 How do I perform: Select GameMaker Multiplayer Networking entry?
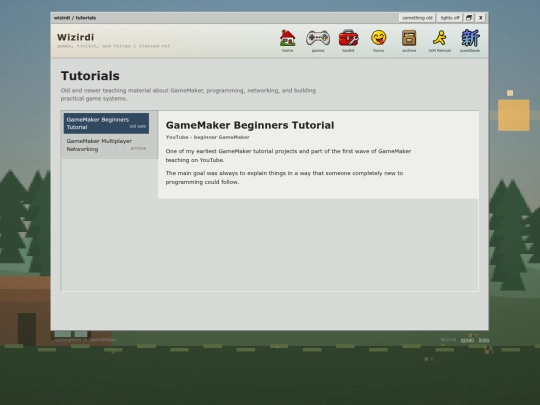tap(106, 145)
